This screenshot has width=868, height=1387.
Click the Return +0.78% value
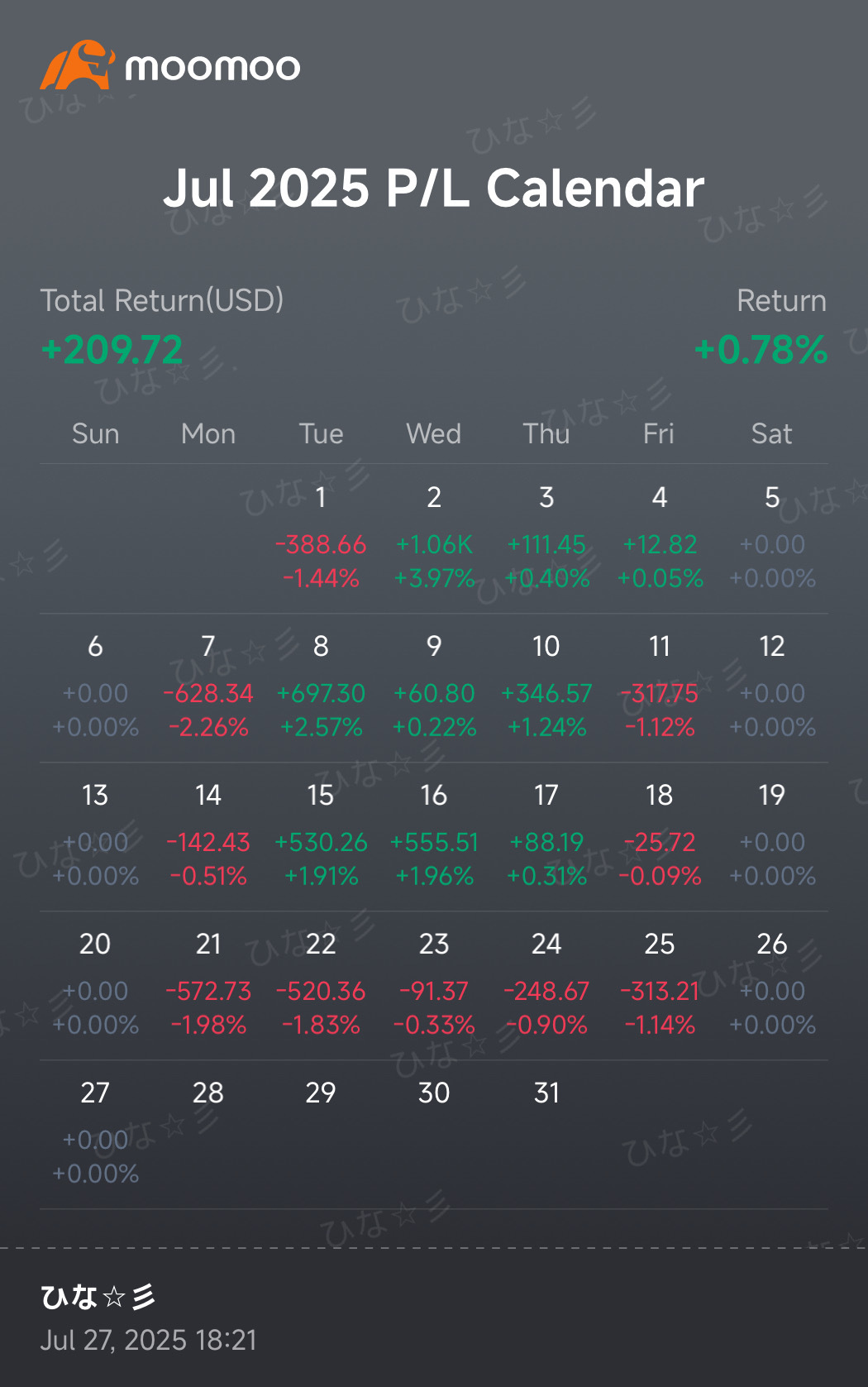point(761,350)
